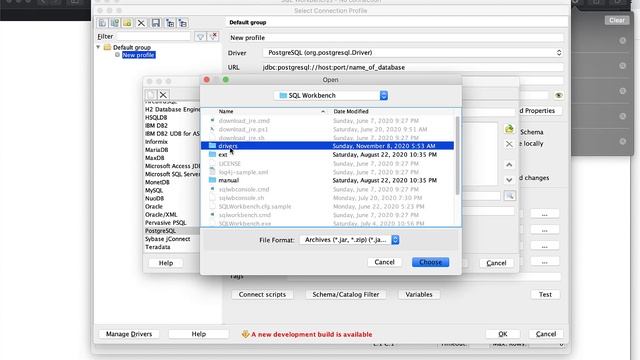Click Clear in the notification panel

617,20
